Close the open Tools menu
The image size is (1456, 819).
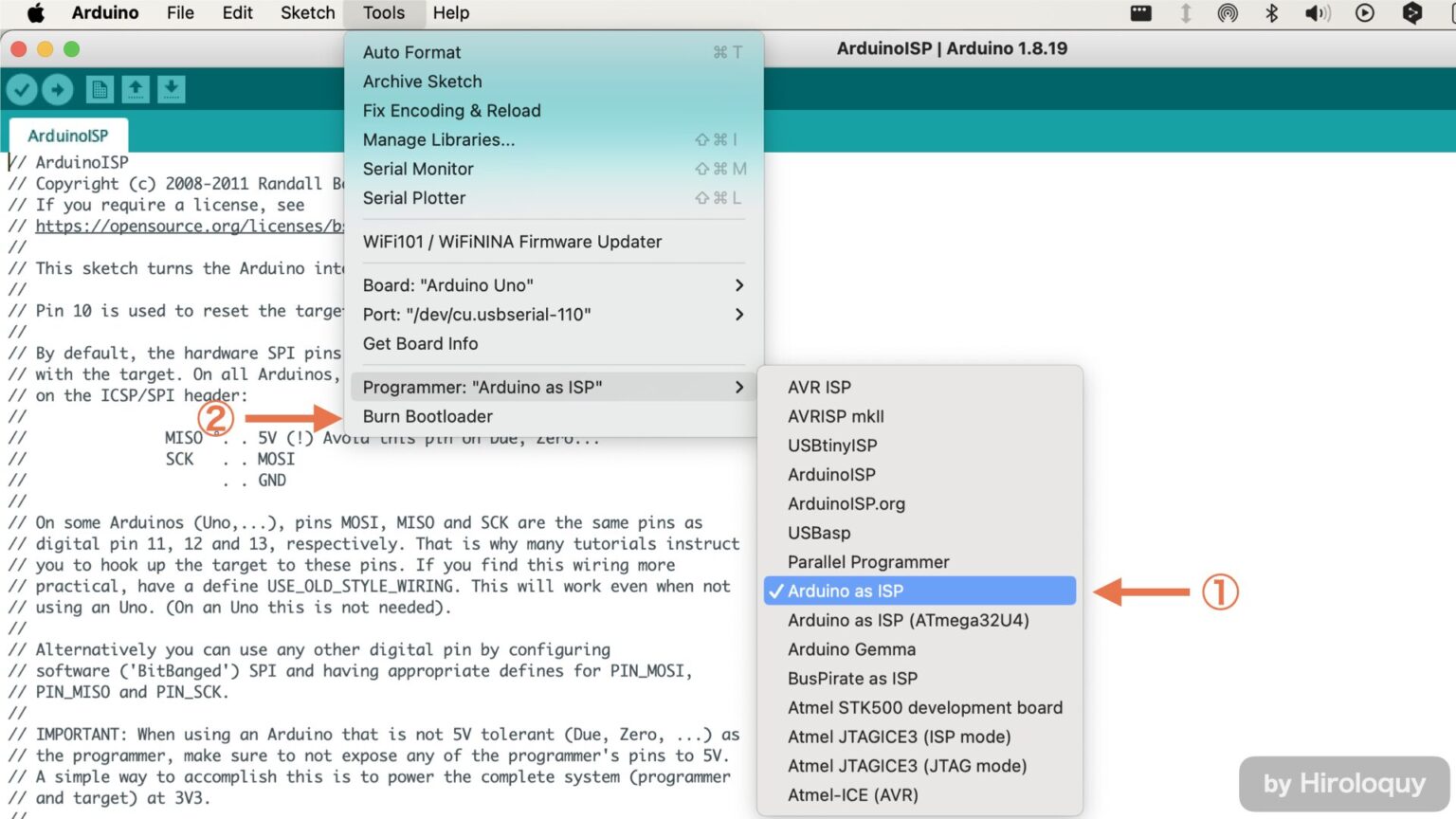coord(384,13)
